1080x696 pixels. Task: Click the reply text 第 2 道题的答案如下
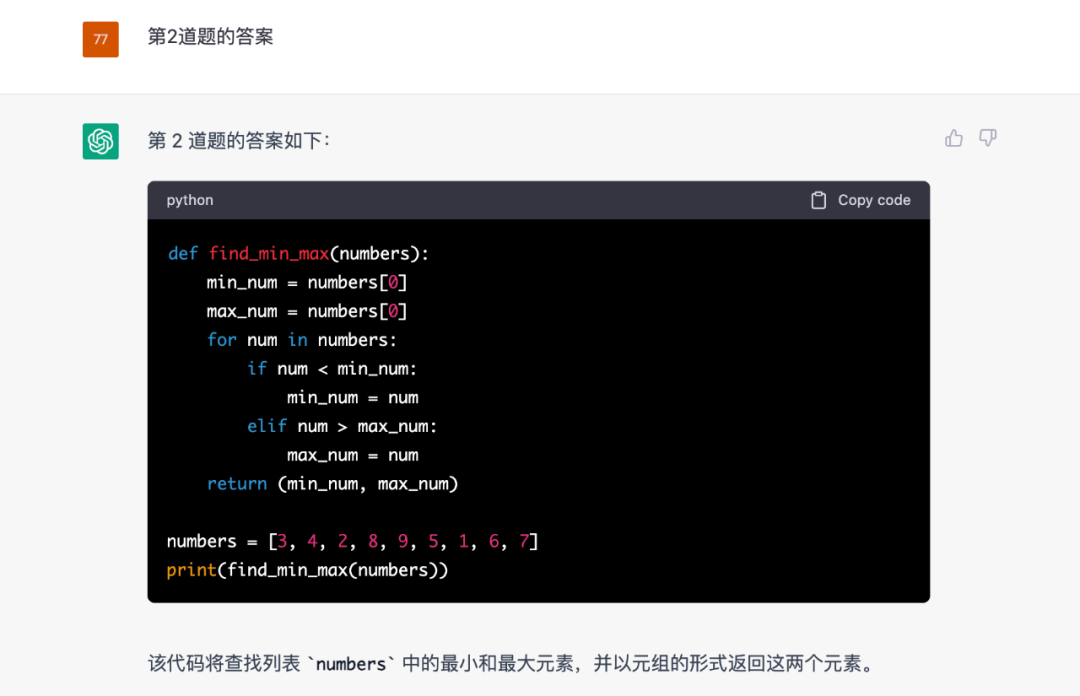(239, 141)
